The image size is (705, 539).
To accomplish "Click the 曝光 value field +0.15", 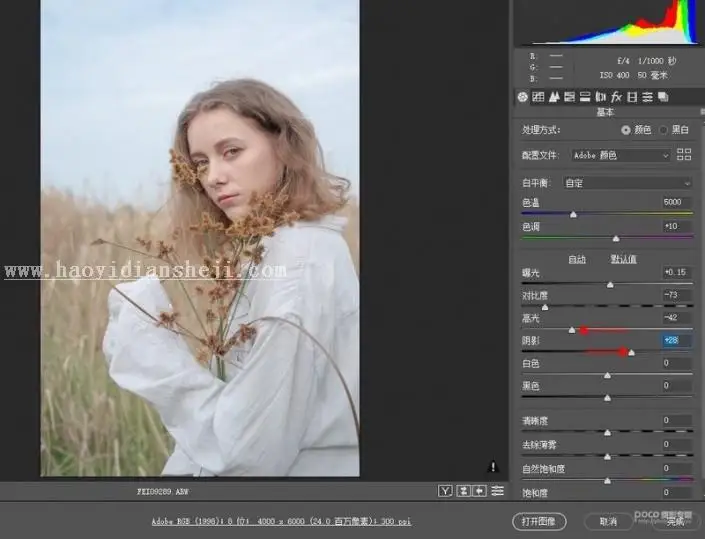I will tap(676, 272).
